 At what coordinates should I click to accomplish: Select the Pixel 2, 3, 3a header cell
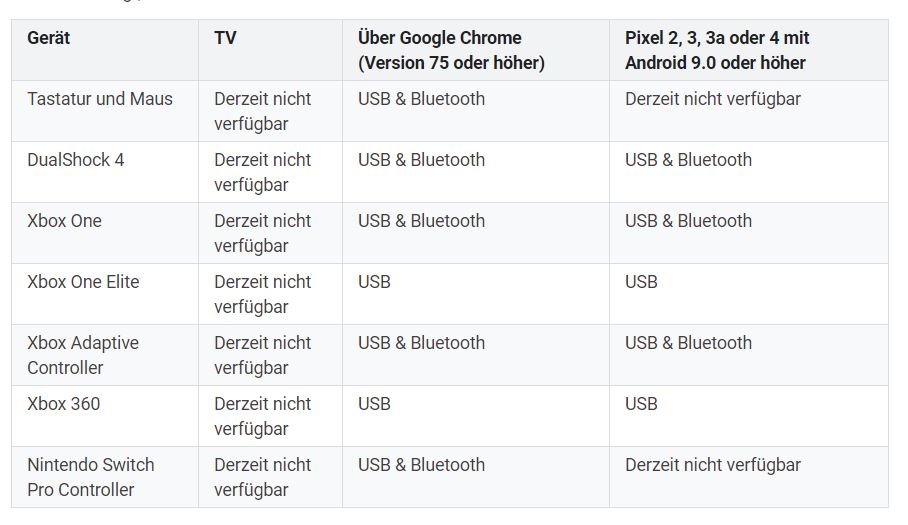[717, 50]
